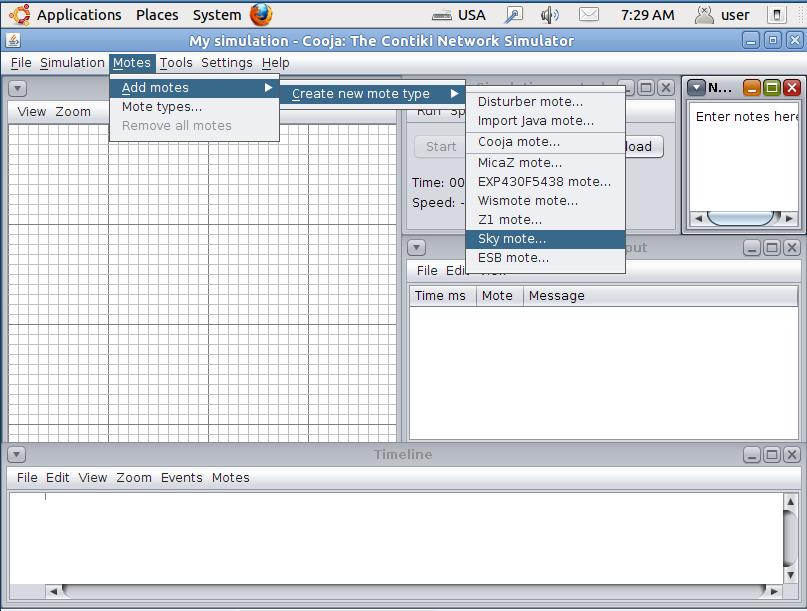Click the Ubuntu Applications logo icon

click(20, 14)
